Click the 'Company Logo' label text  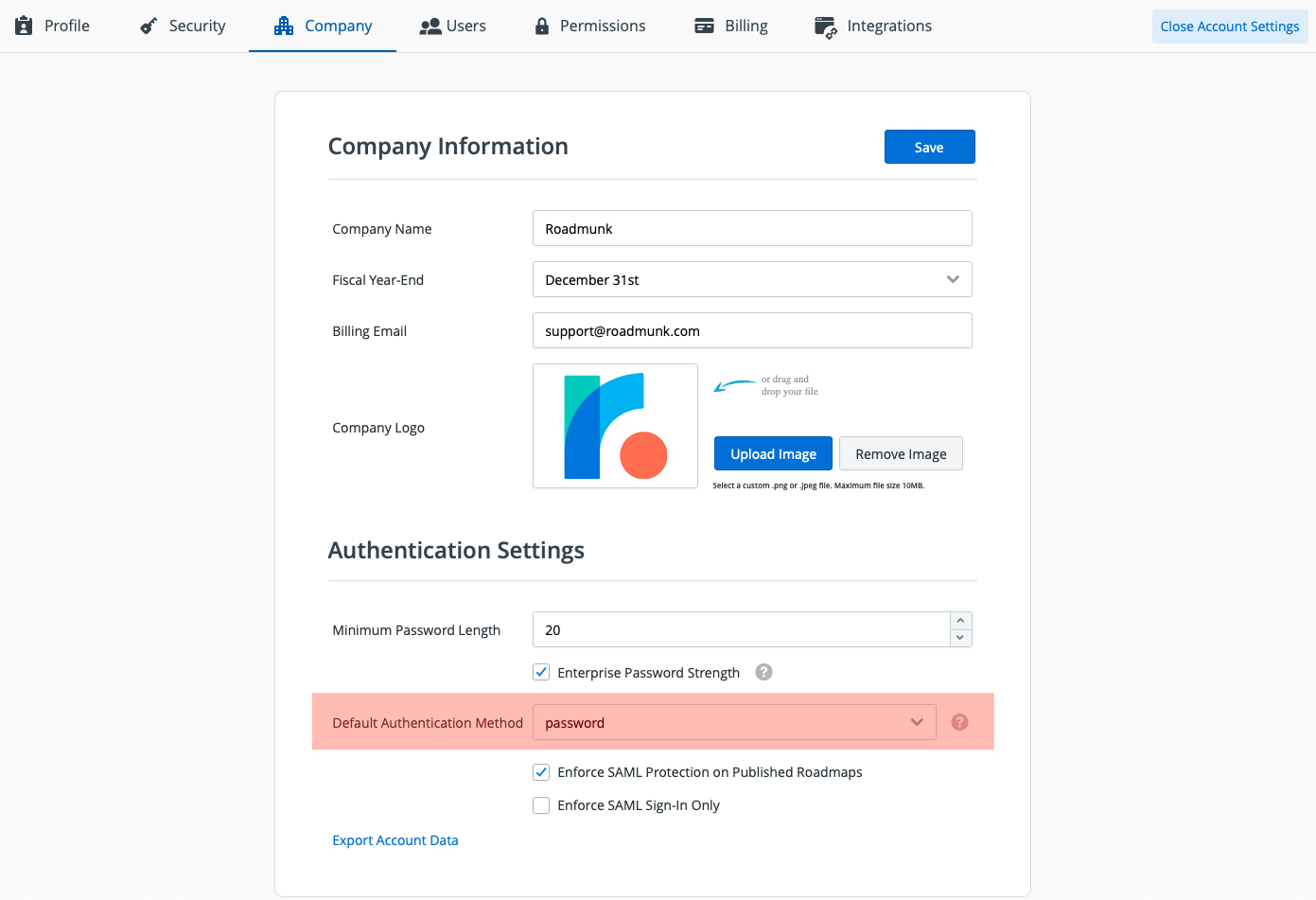click(378, 428)
